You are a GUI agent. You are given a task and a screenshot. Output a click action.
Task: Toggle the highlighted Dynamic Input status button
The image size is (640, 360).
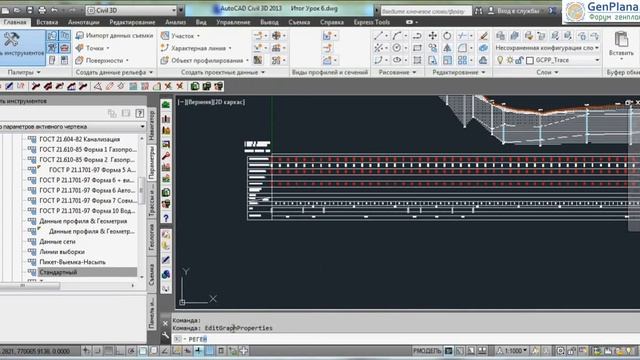click(x=198, y=351)
